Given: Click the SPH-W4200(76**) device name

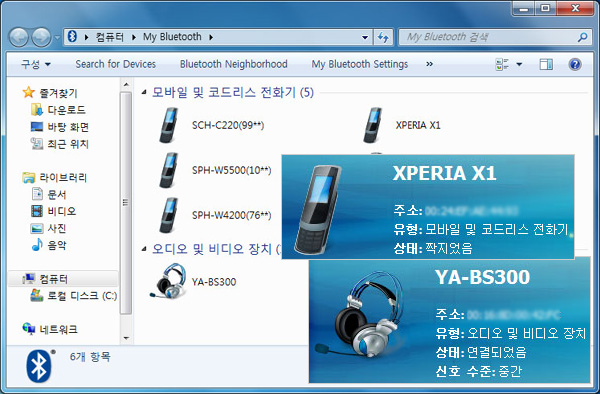Looking at the screenshot, I should click(232, 215).
